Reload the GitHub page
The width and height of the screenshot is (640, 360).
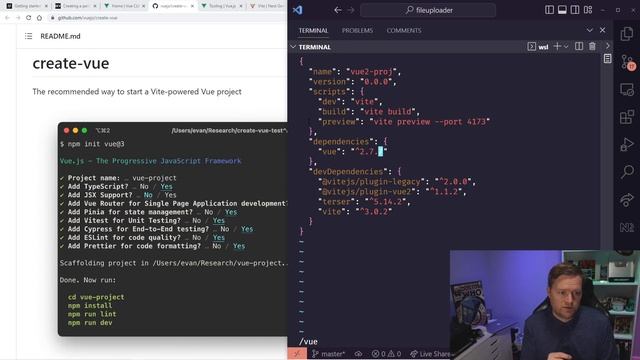28,18
